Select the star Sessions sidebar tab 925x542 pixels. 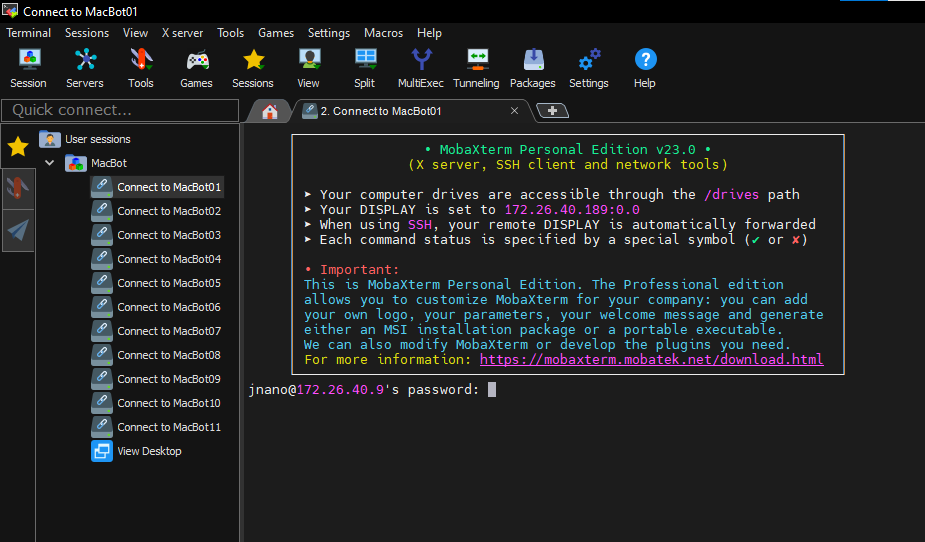coord(18,147)
